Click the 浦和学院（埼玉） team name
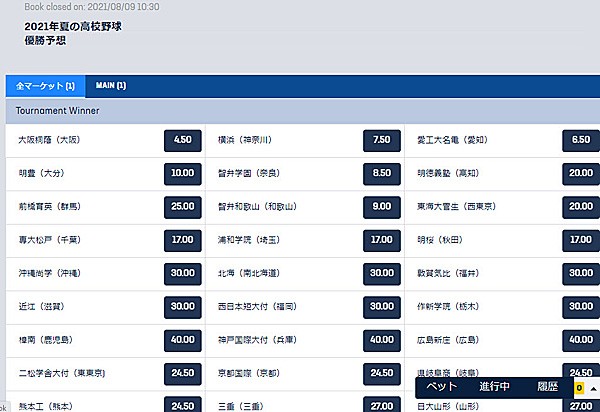Viewport: 600px width, 412px height. click(250, 240)
